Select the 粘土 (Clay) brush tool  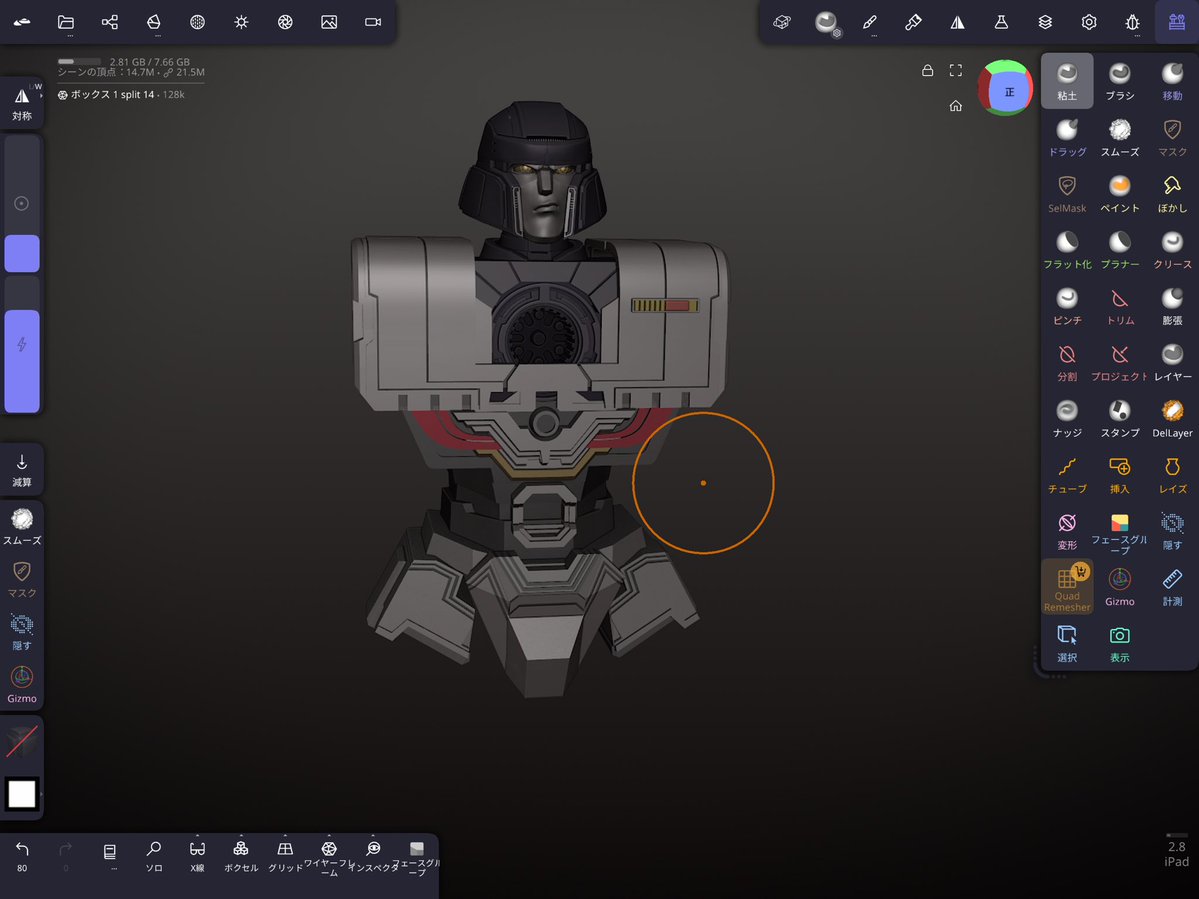point(1067,81)
